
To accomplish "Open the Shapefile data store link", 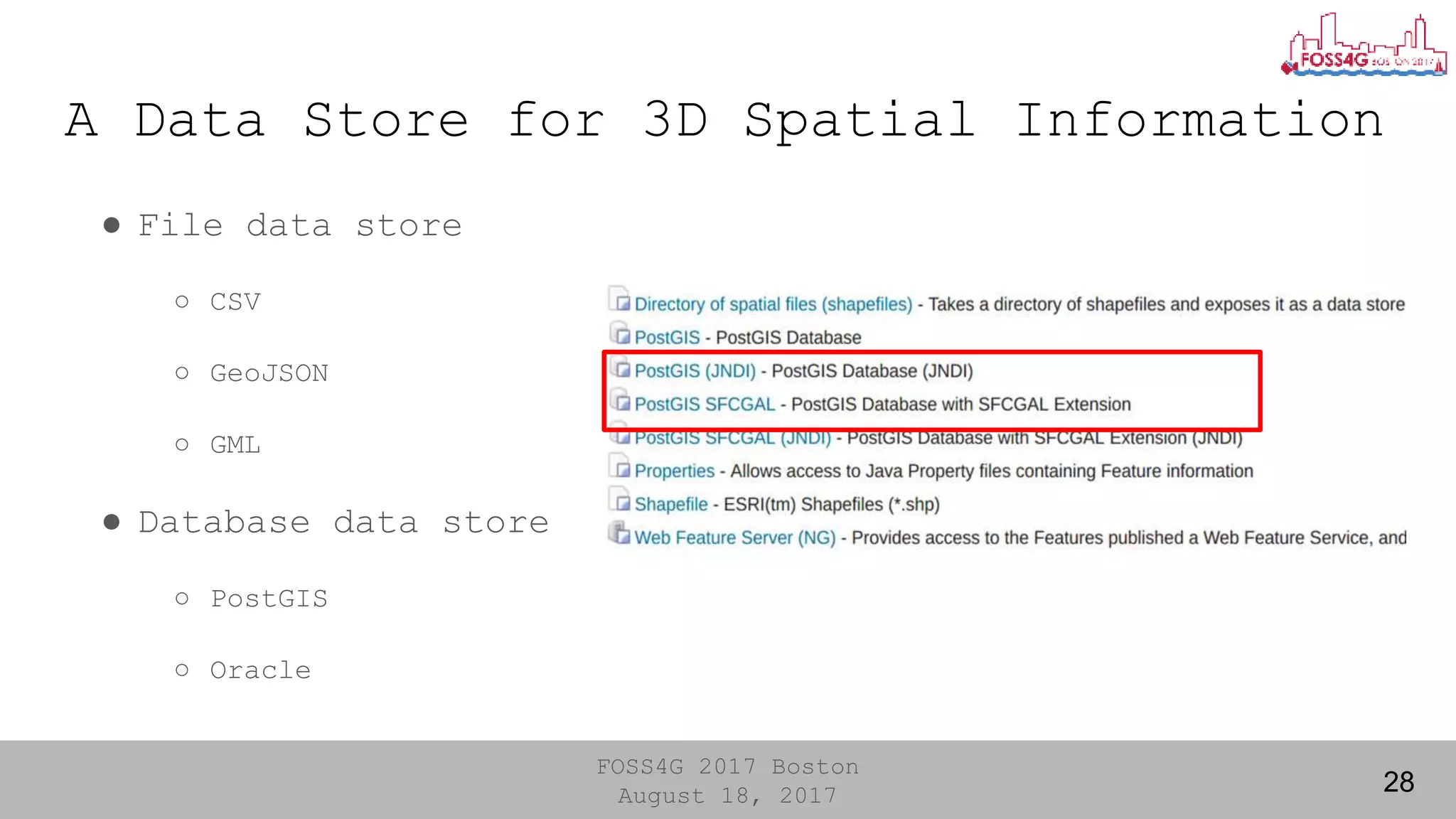I will coord(670,505).
